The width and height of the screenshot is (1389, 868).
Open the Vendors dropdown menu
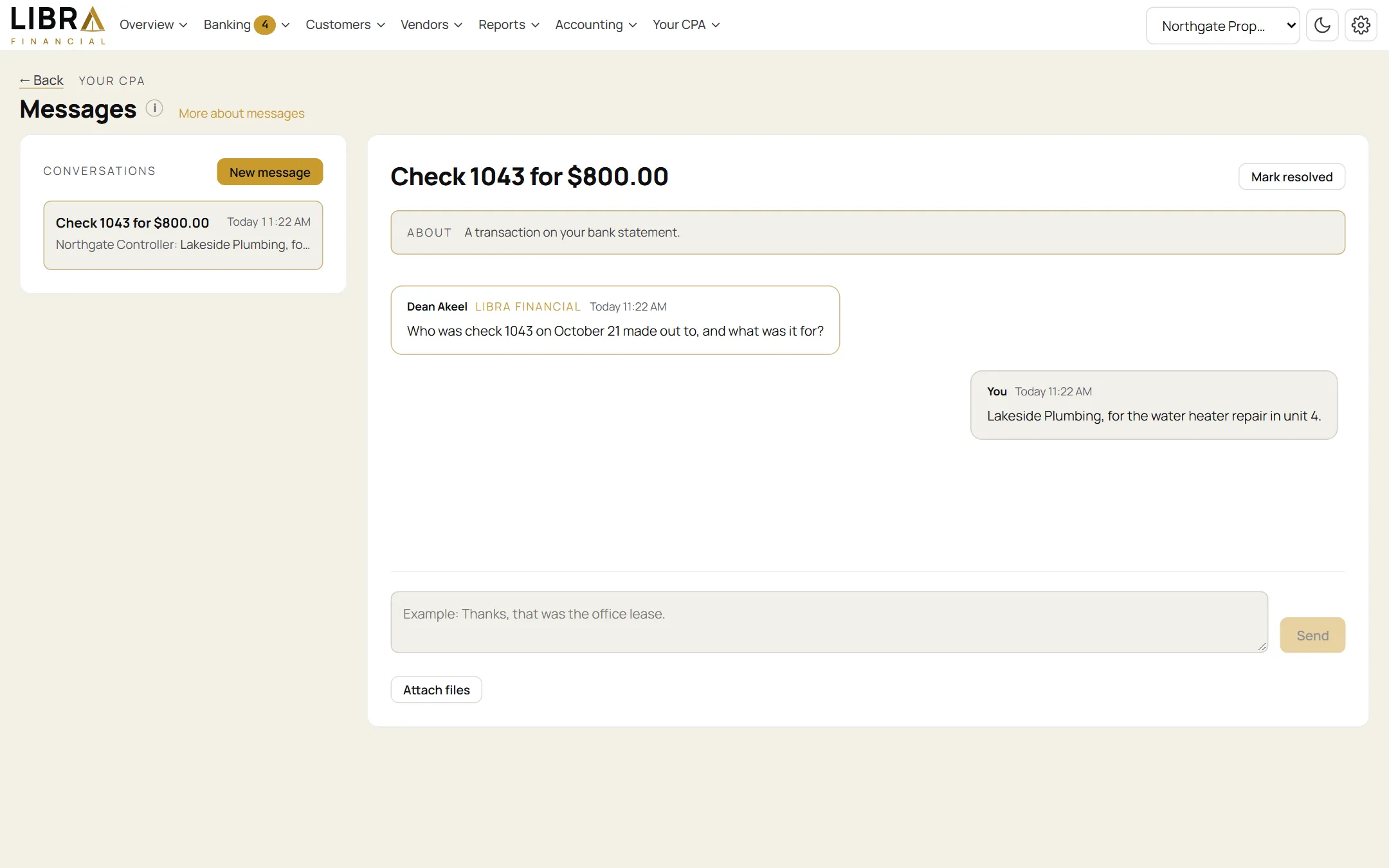(x=431, y=24)
